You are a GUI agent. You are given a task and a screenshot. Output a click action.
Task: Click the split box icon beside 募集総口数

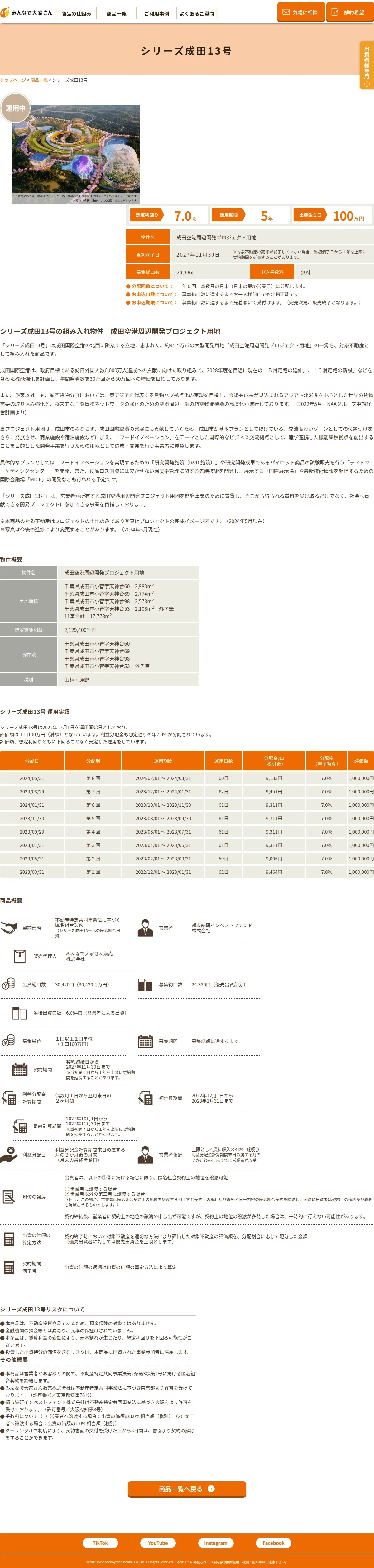click(145, 984)
